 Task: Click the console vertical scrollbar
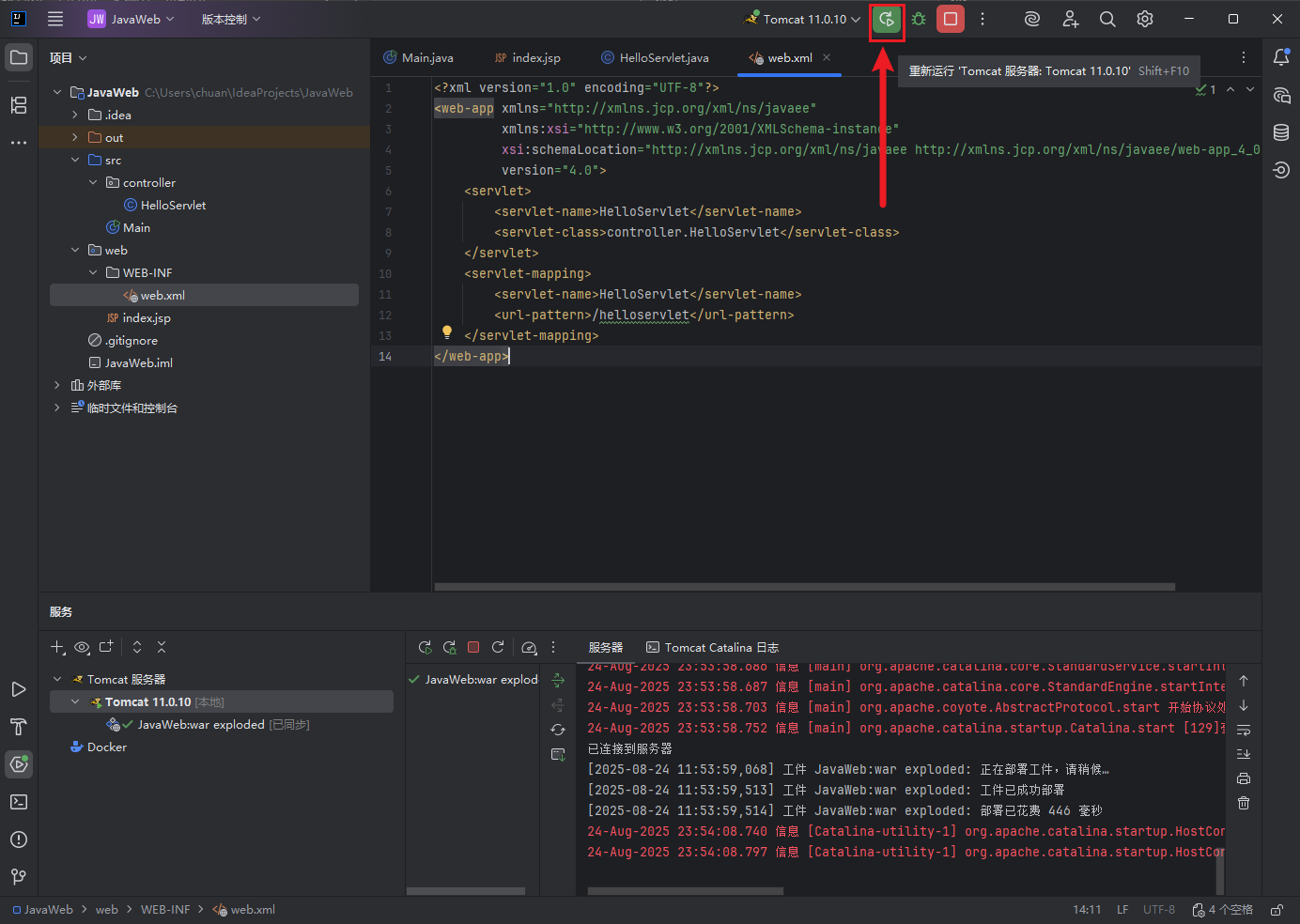[x=1220, y=872]
